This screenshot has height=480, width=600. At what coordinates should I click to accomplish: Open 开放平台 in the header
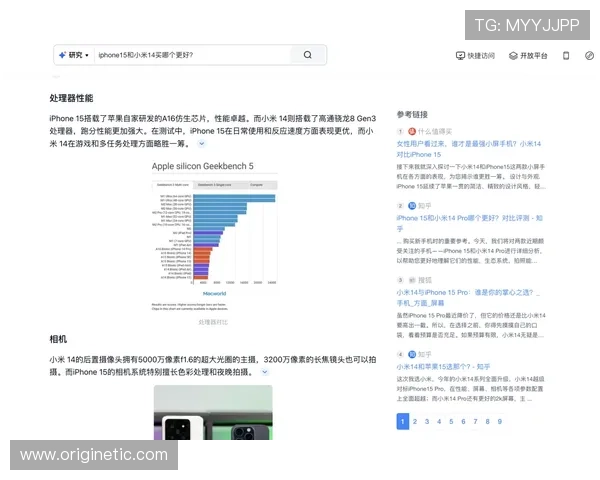[x=528, y=56]
